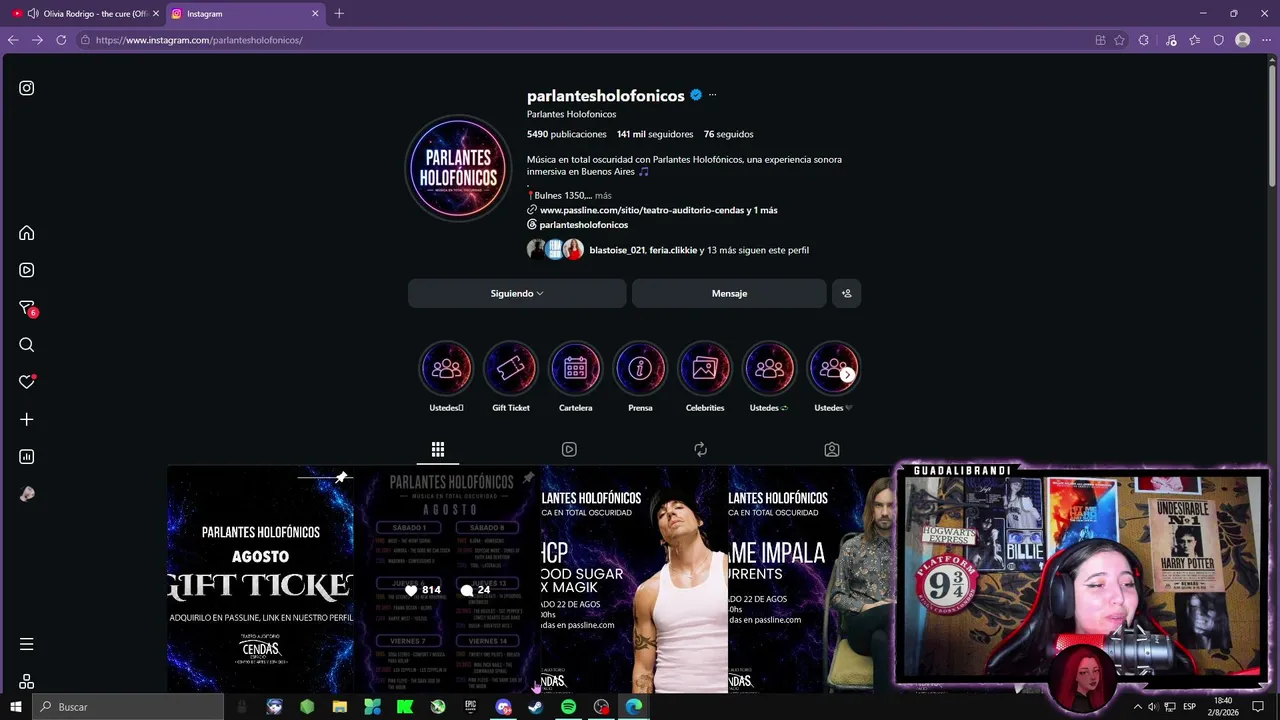Open the taskbar volume control
Screen dimensions: 1280x720
click(1153, 707)
